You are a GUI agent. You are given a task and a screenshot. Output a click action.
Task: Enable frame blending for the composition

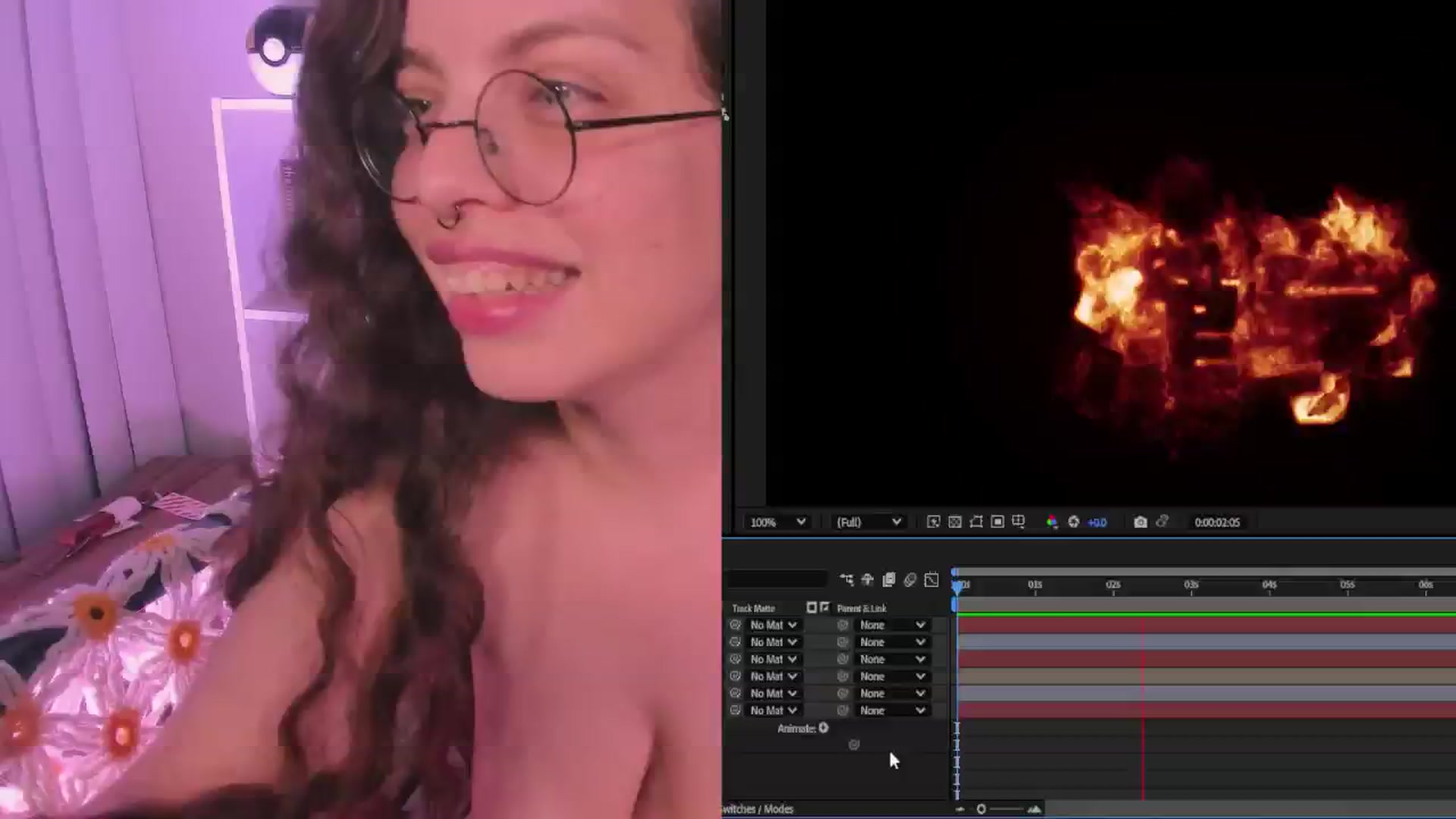coord(889,580)
